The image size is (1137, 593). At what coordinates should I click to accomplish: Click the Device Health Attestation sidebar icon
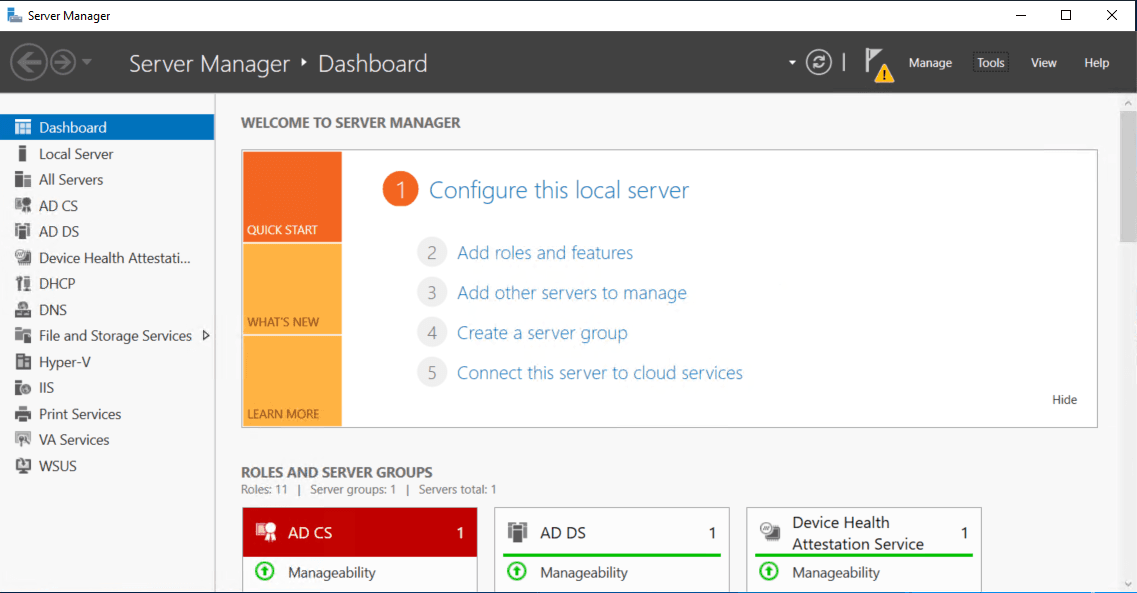[x=23, y=257]
